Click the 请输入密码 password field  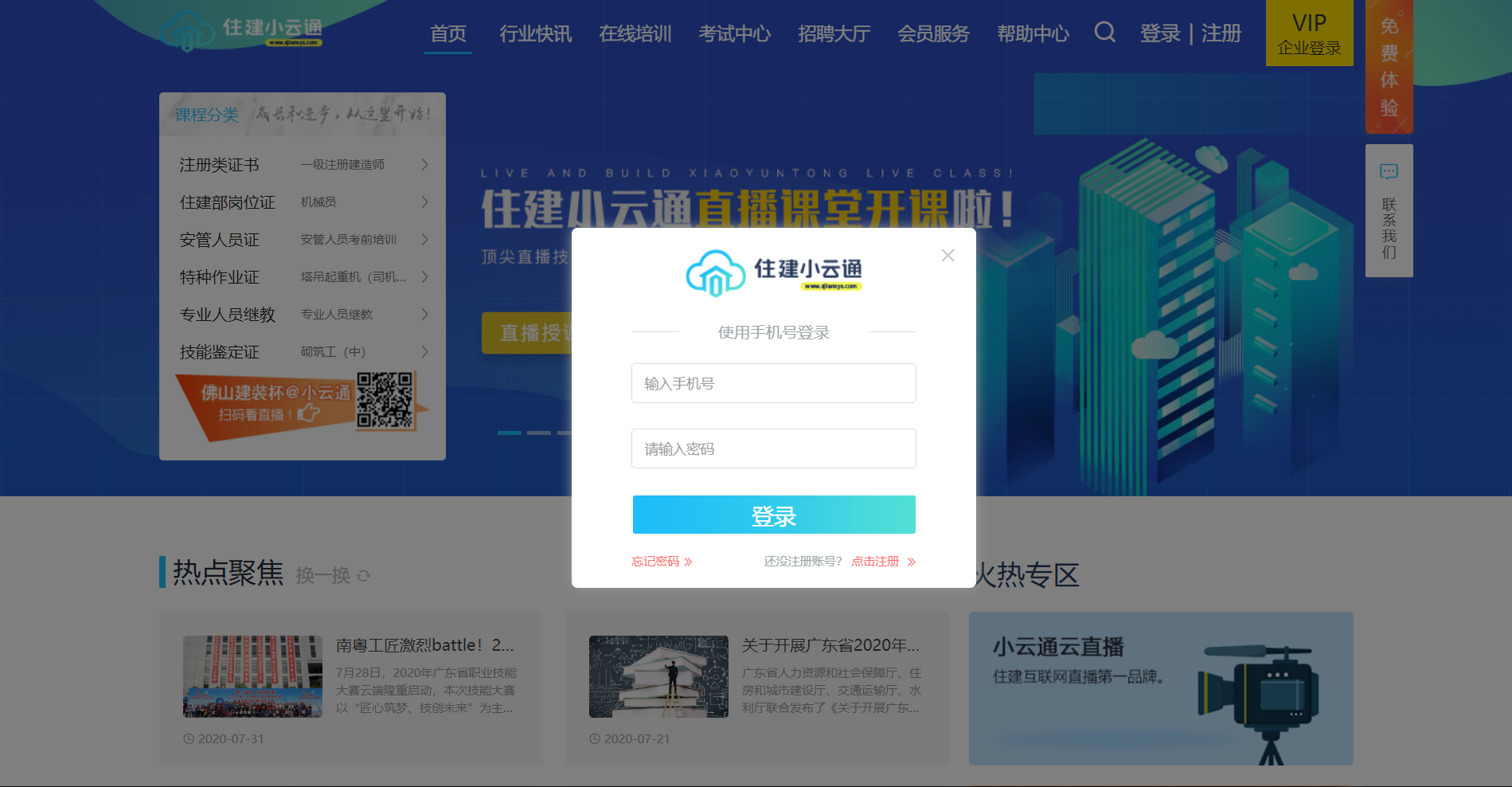tap(773, 448)
